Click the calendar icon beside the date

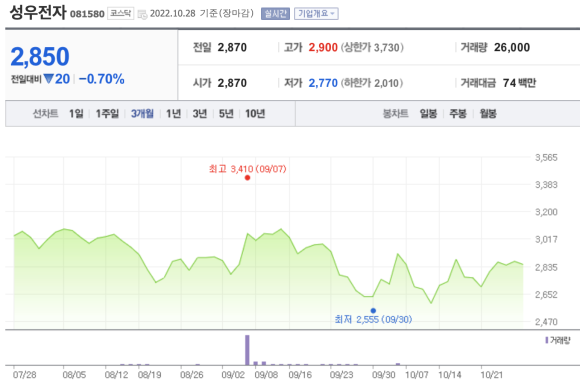coord(142,14)
